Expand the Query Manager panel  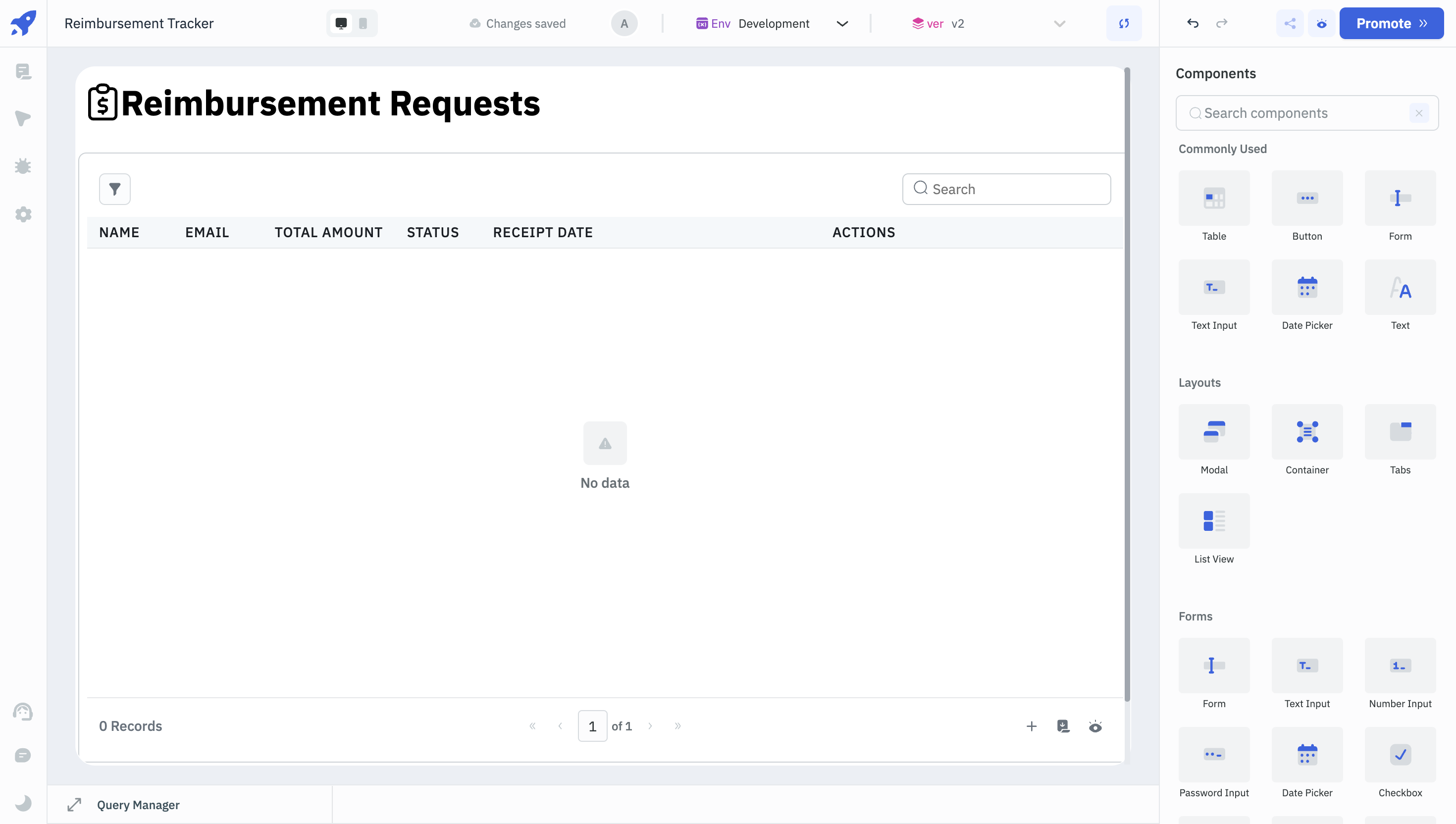[74, 805]
